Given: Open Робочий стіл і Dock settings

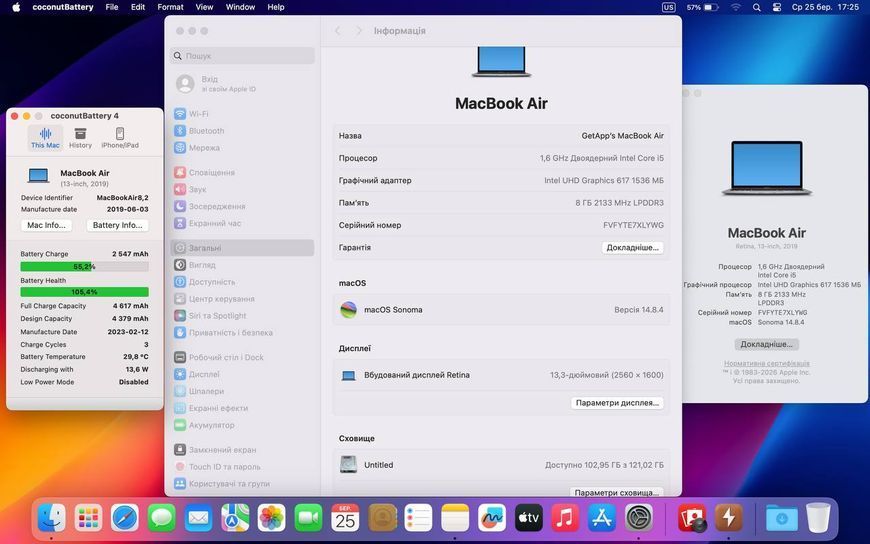Looking at the screenshot, I should (242, 357).
